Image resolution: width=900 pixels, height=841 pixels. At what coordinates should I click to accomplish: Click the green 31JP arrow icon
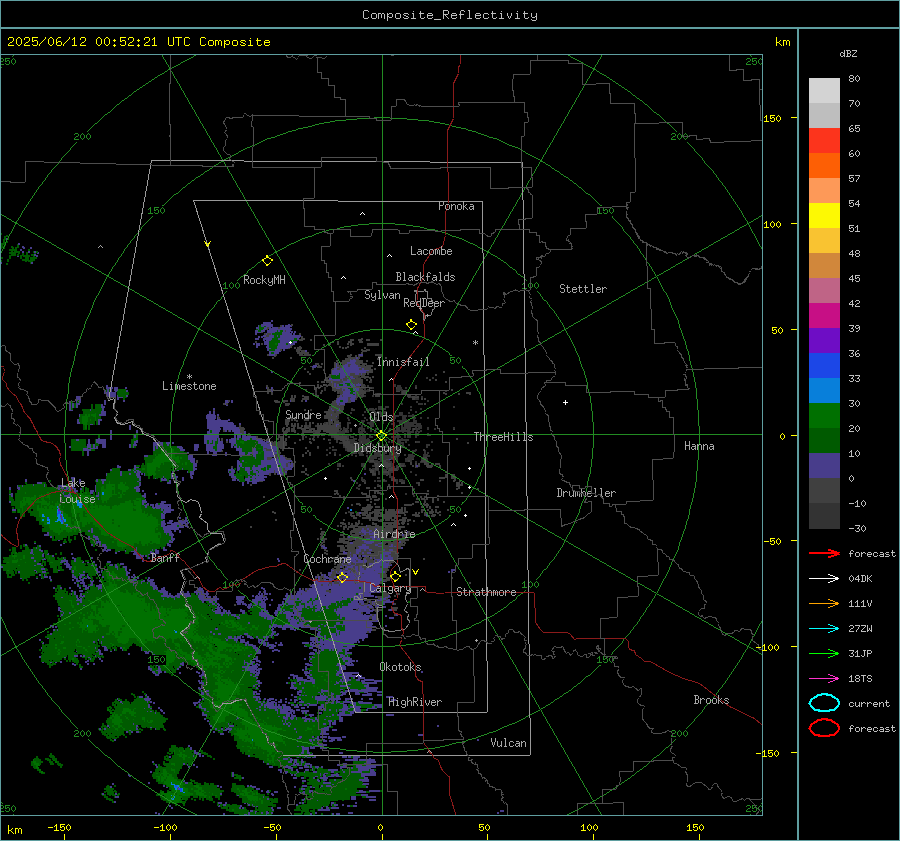pyautogui.click(x=824, y=653)
